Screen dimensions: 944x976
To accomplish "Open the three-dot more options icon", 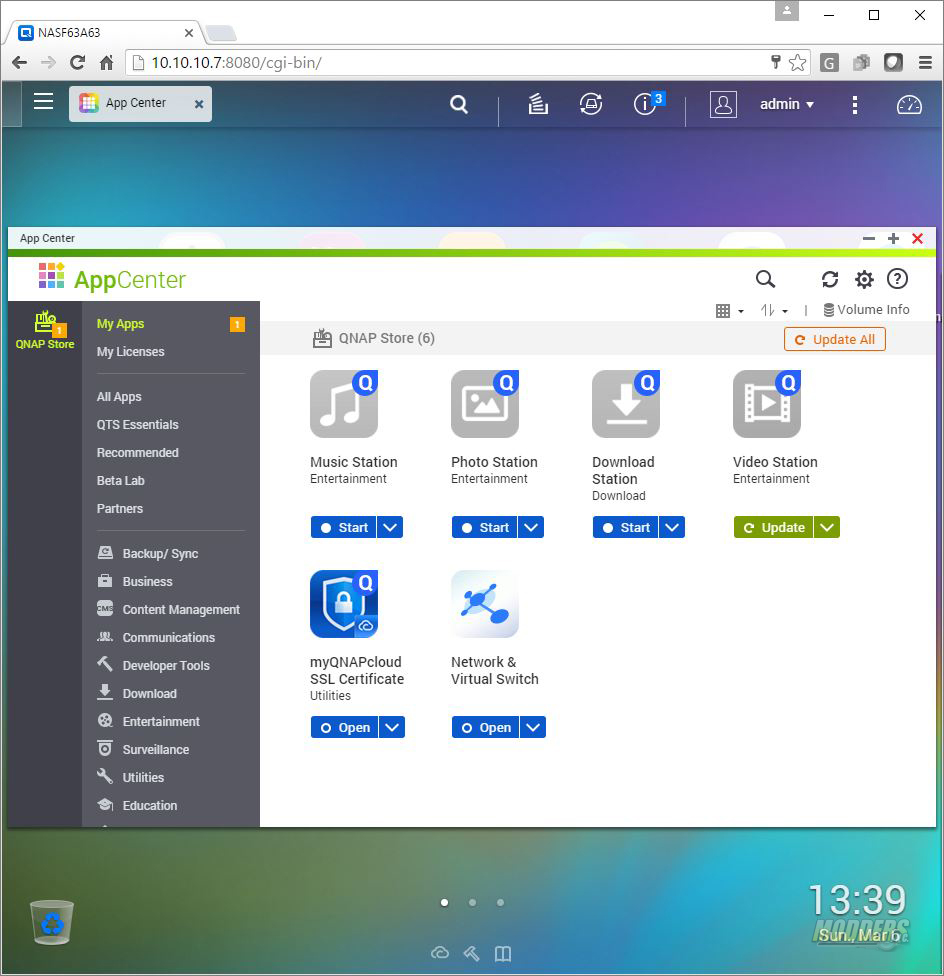I will coord(854,105).
